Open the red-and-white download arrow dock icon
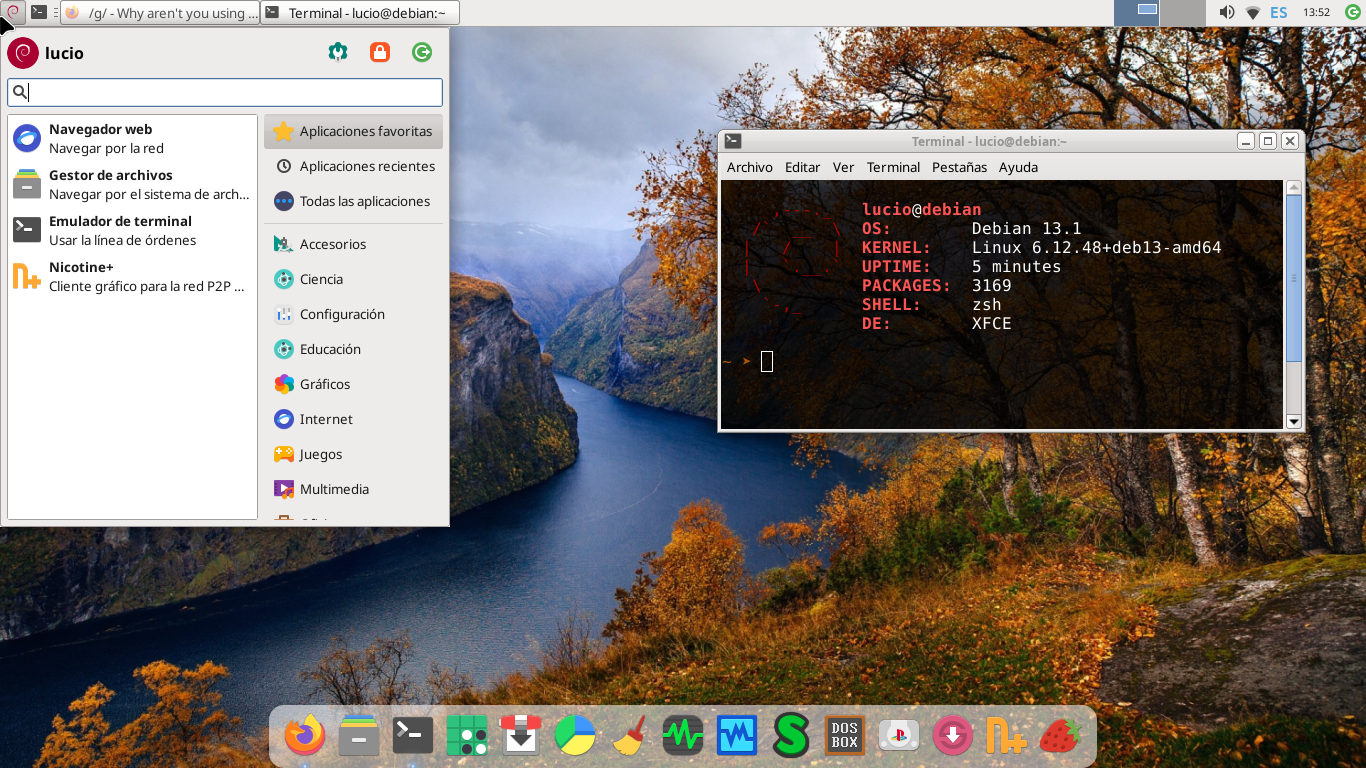This screenshot has width=1366, height=768. [x=521, y=736]
